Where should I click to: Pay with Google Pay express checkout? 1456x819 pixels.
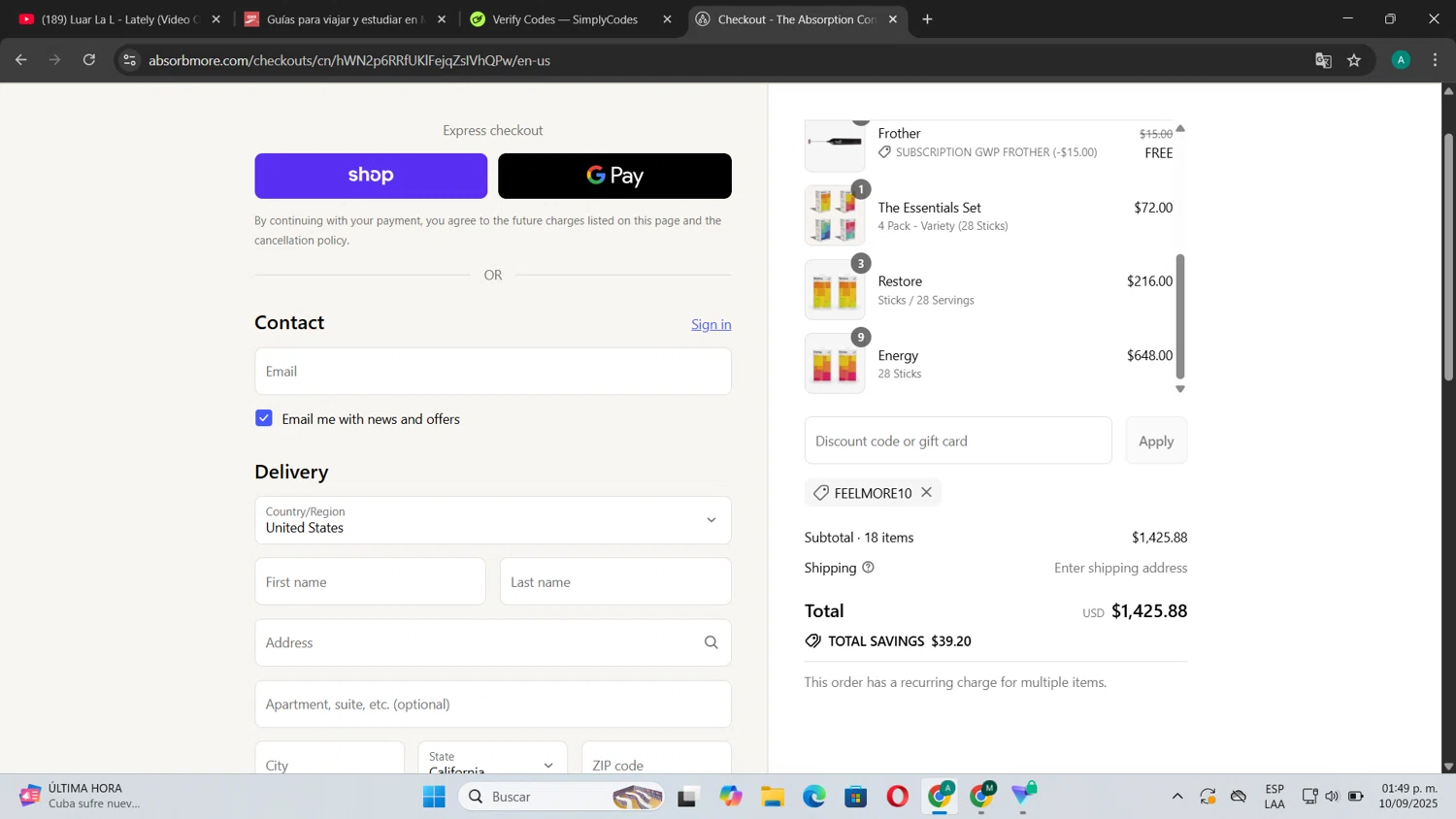coord(614,176)
